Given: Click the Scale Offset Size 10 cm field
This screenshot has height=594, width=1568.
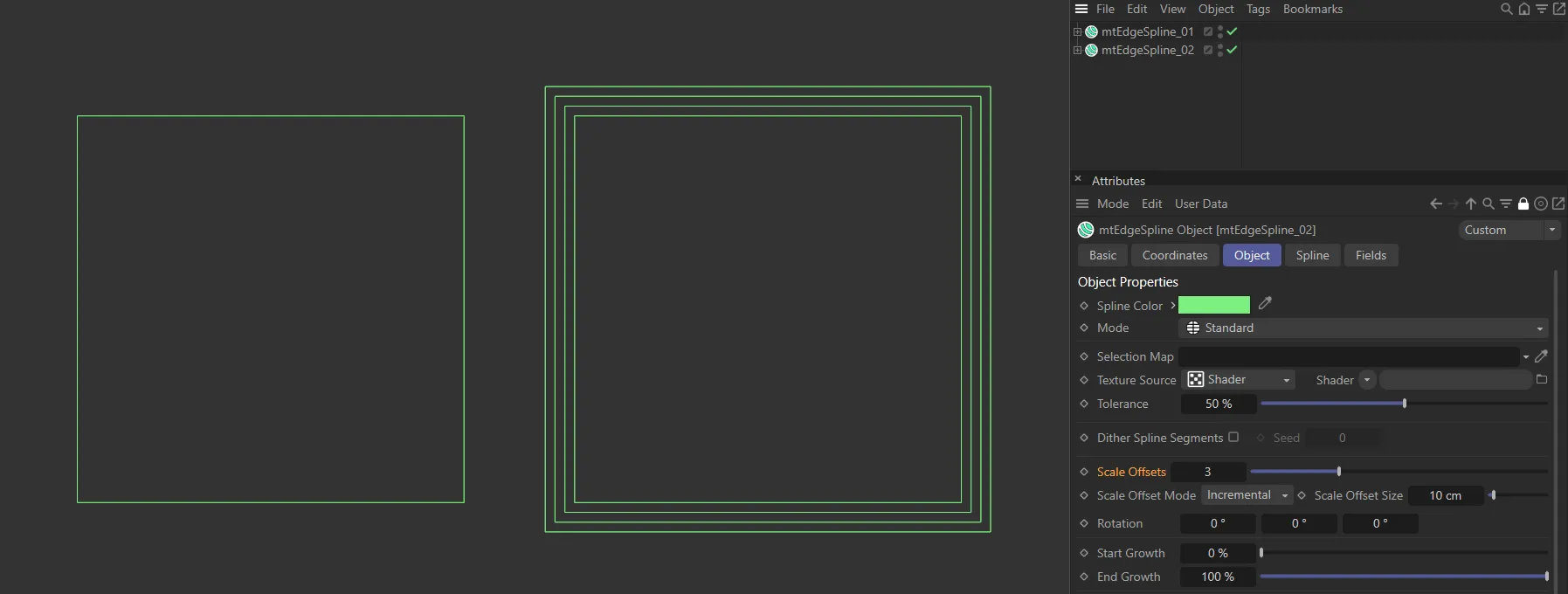Looking at the screenshot, I should 1446,495.
